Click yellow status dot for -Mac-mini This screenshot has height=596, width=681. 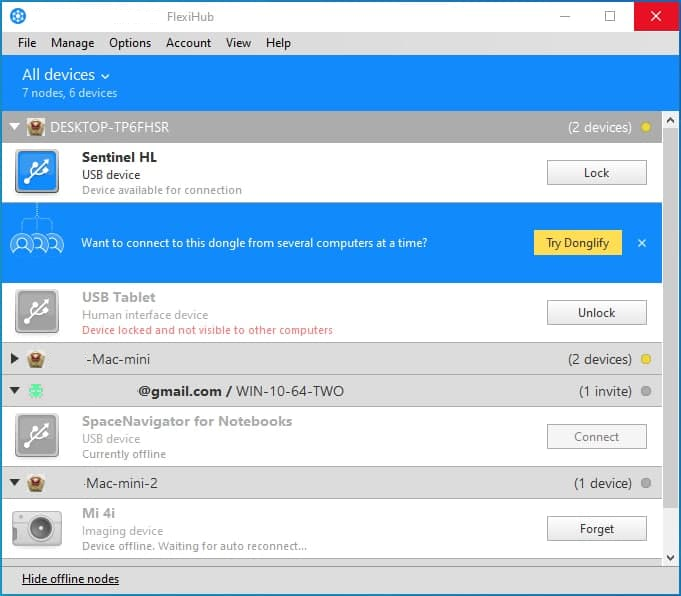(x=646, y=359)
